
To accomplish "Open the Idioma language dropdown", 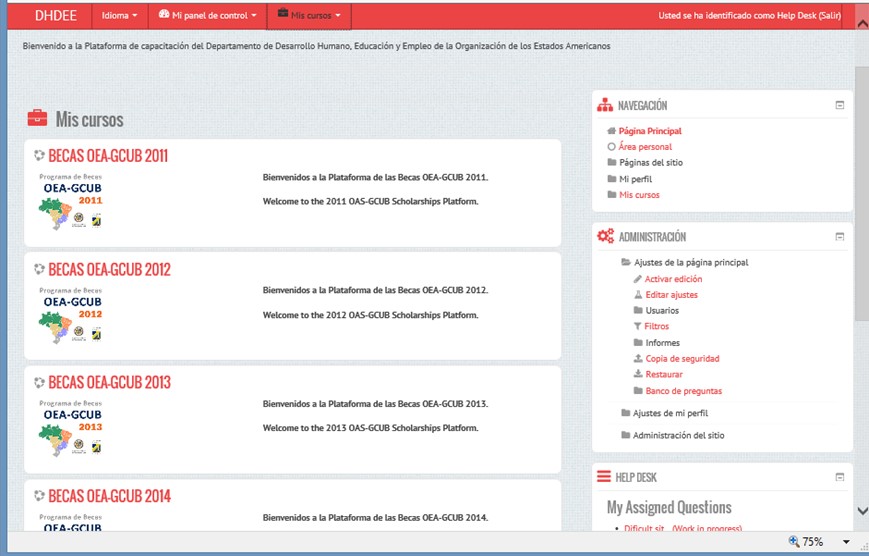I will [119, 16].
